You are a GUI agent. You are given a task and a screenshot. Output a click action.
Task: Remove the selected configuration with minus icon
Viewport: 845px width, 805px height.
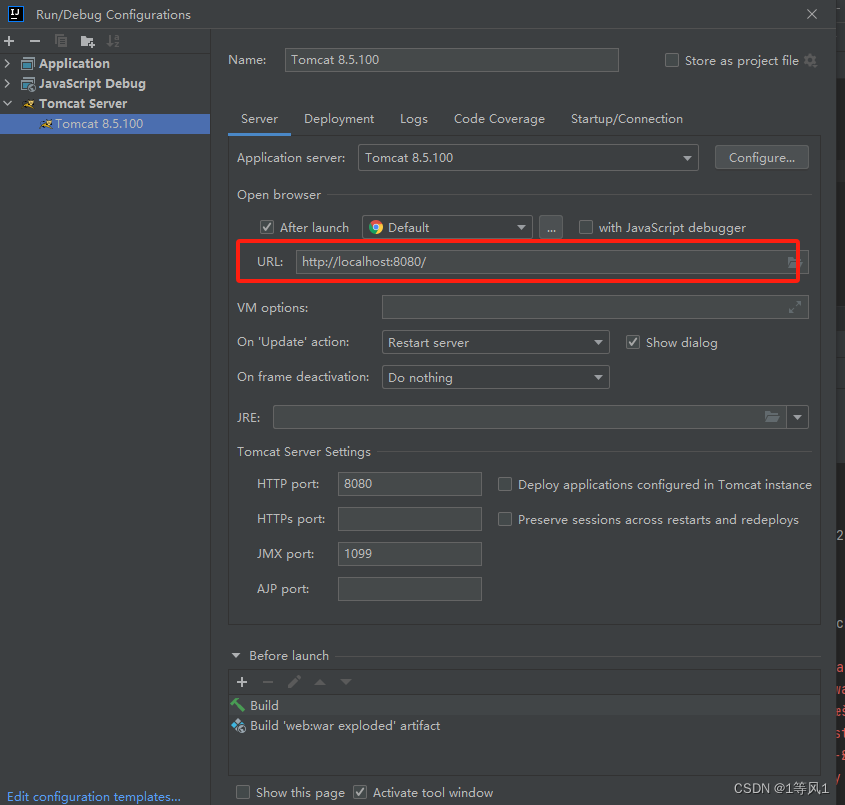click(35, 41)
